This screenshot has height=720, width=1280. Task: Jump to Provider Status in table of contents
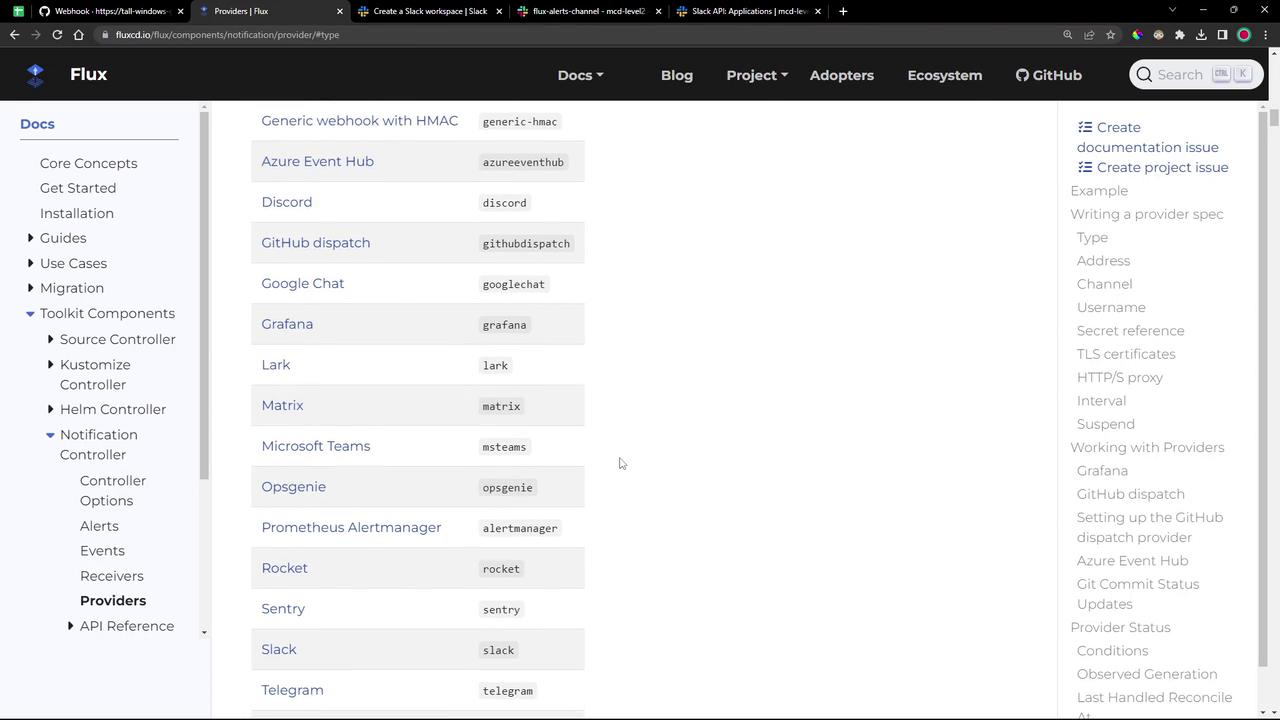pos(1120,627)
